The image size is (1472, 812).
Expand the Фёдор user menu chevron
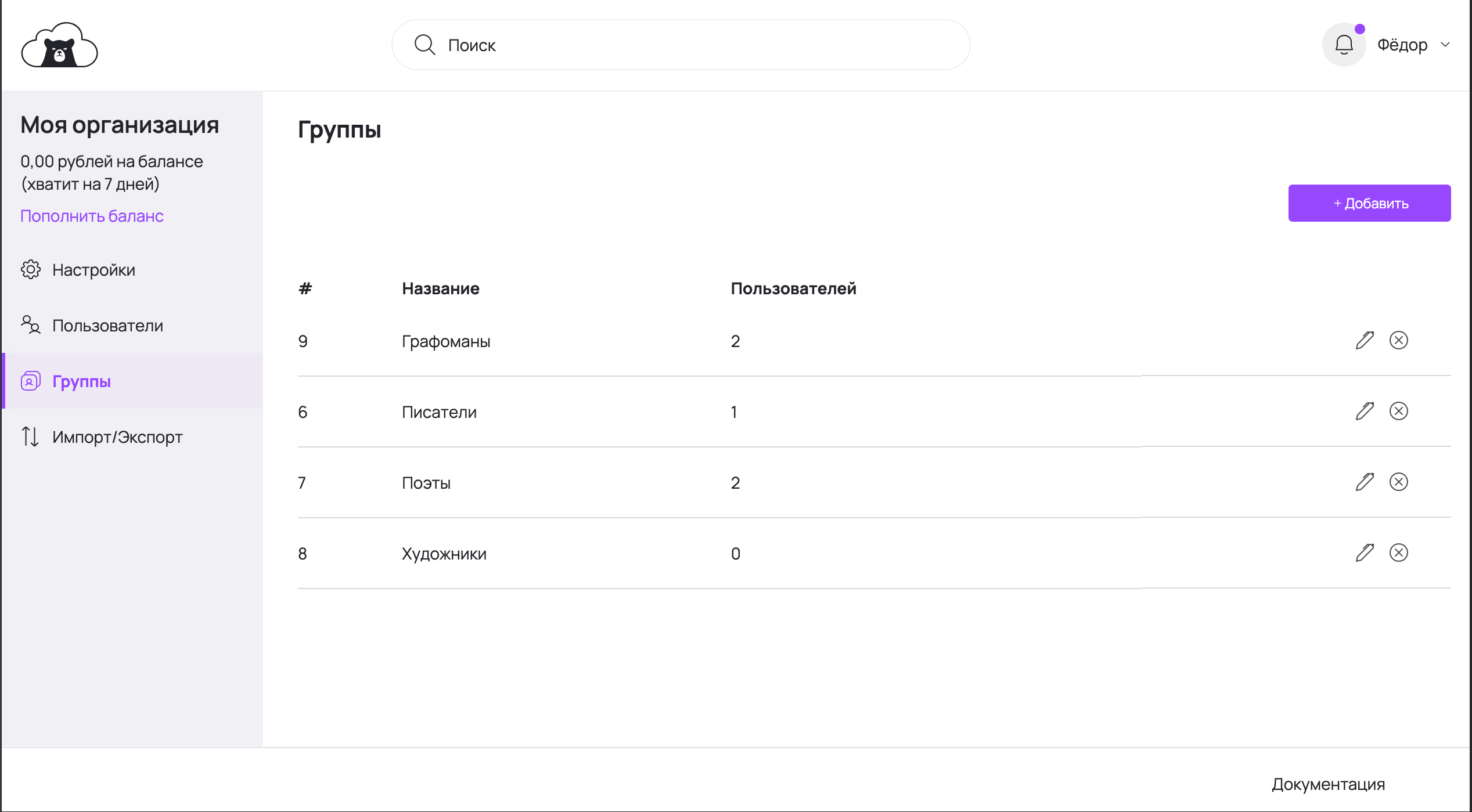[x=1445, y=45]
